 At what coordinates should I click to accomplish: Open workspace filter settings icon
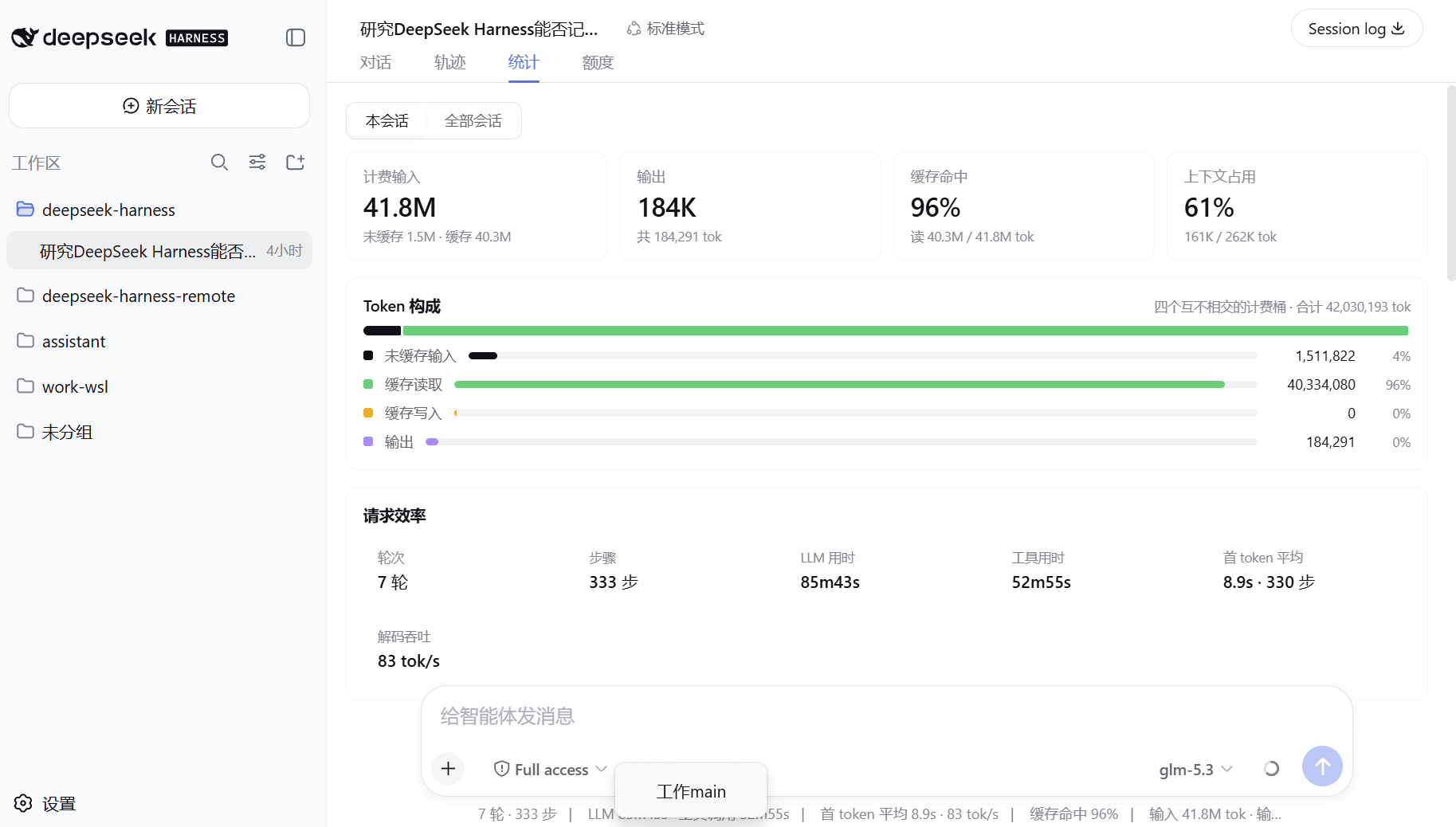click(x=257, y=163)
